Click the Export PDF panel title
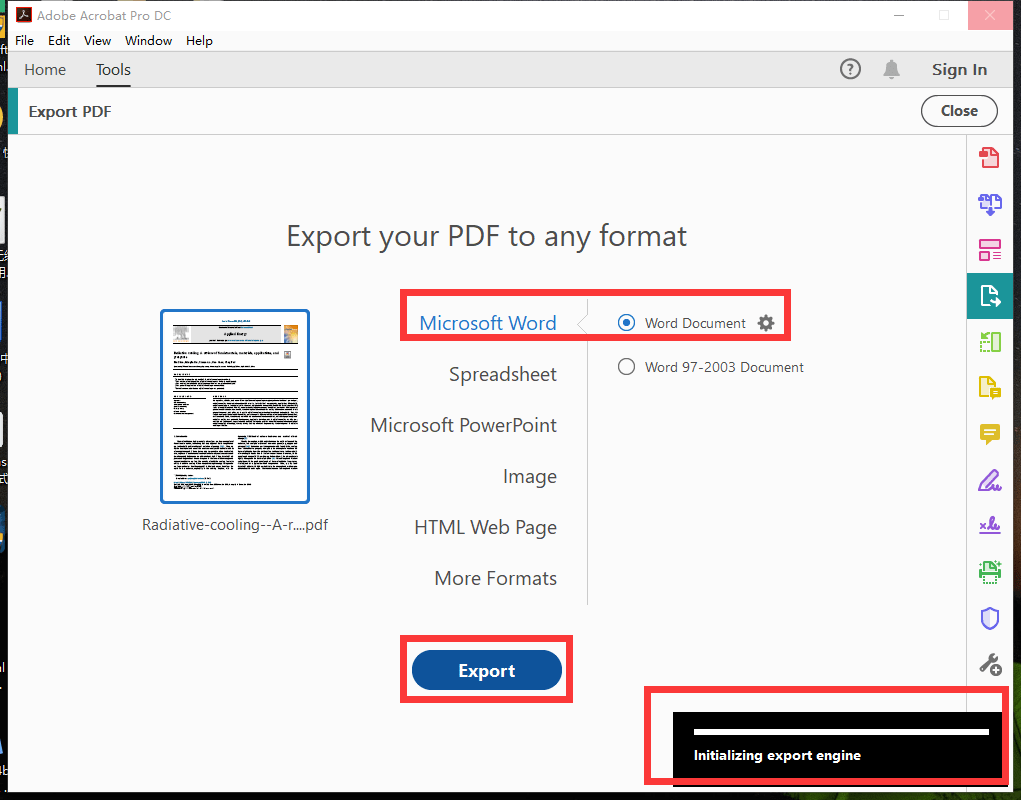 point(70,111)
